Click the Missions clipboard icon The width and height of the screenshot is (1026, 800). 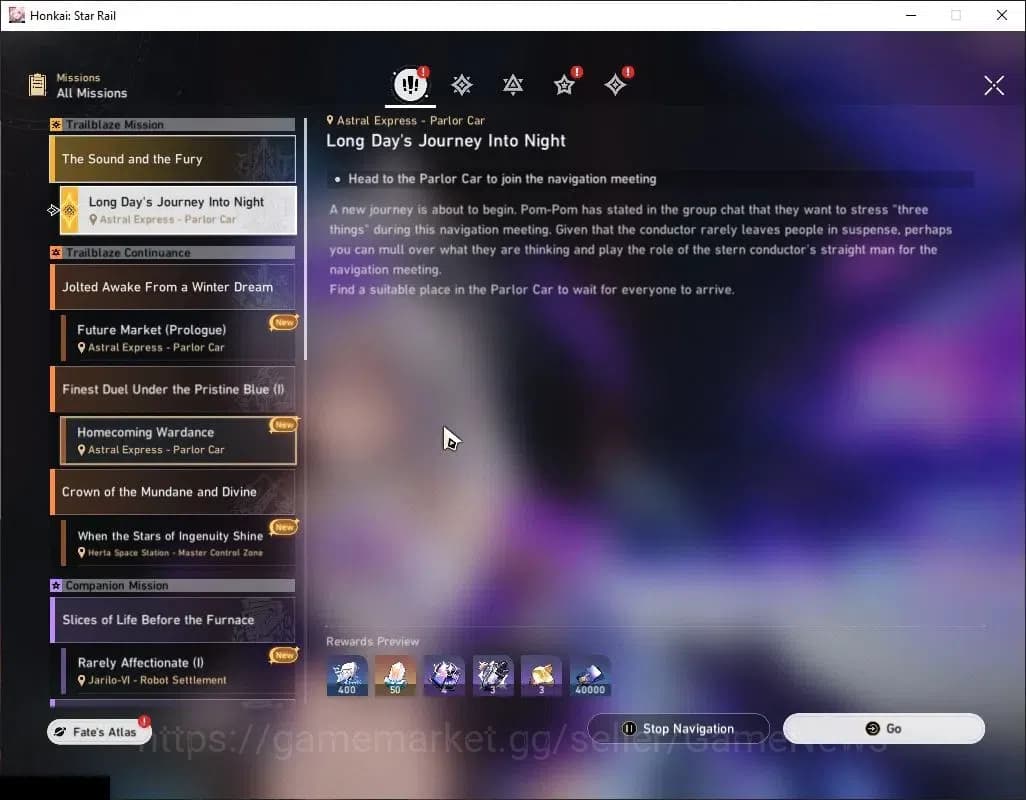pyautogui.click(x=37, y=85)
